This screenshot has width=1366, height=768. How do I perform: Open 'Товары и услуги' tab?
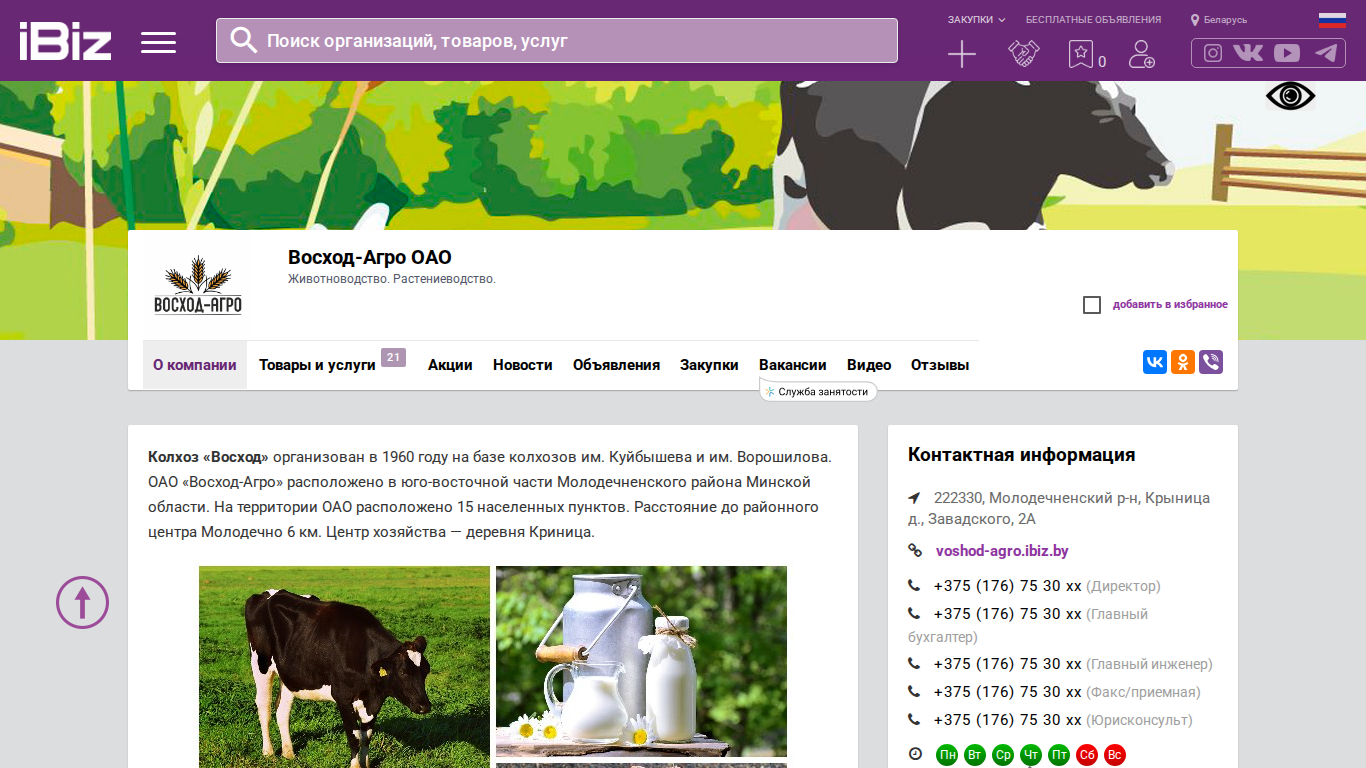[x=317, y=365]
